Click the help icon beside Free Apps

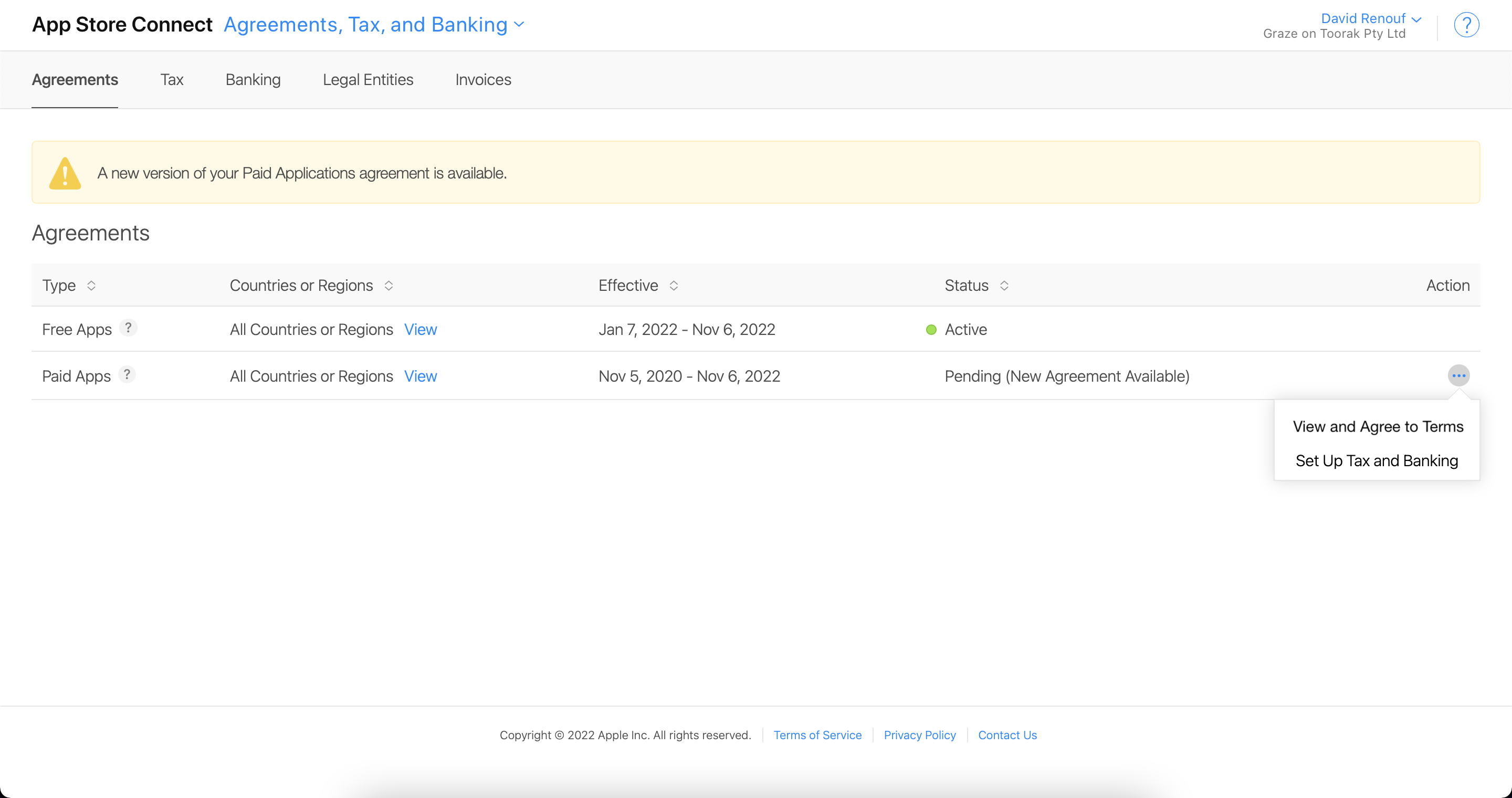click(x=128, y=328)
